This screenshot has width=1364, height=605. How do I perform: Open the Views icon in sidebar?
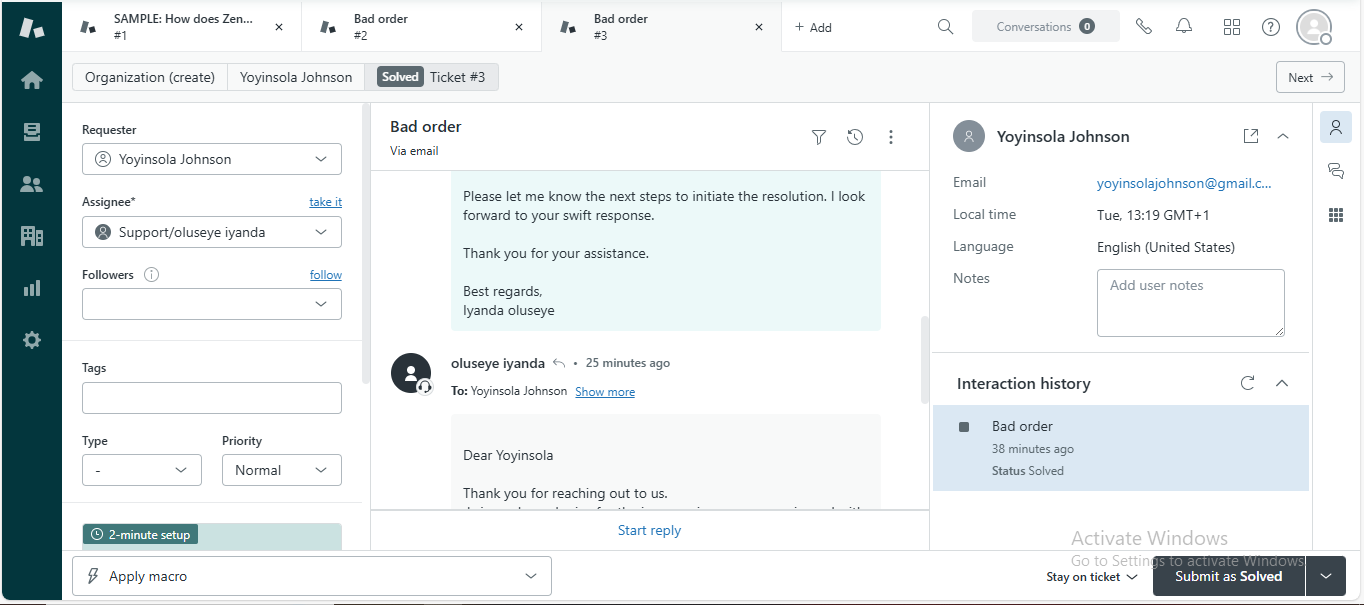pos(32,132)
